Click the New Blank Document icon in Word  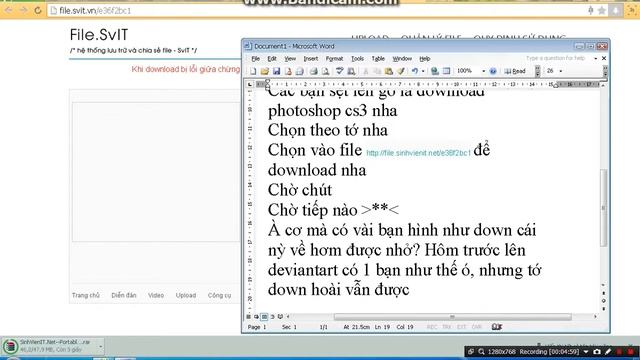[x=253, y=71]
